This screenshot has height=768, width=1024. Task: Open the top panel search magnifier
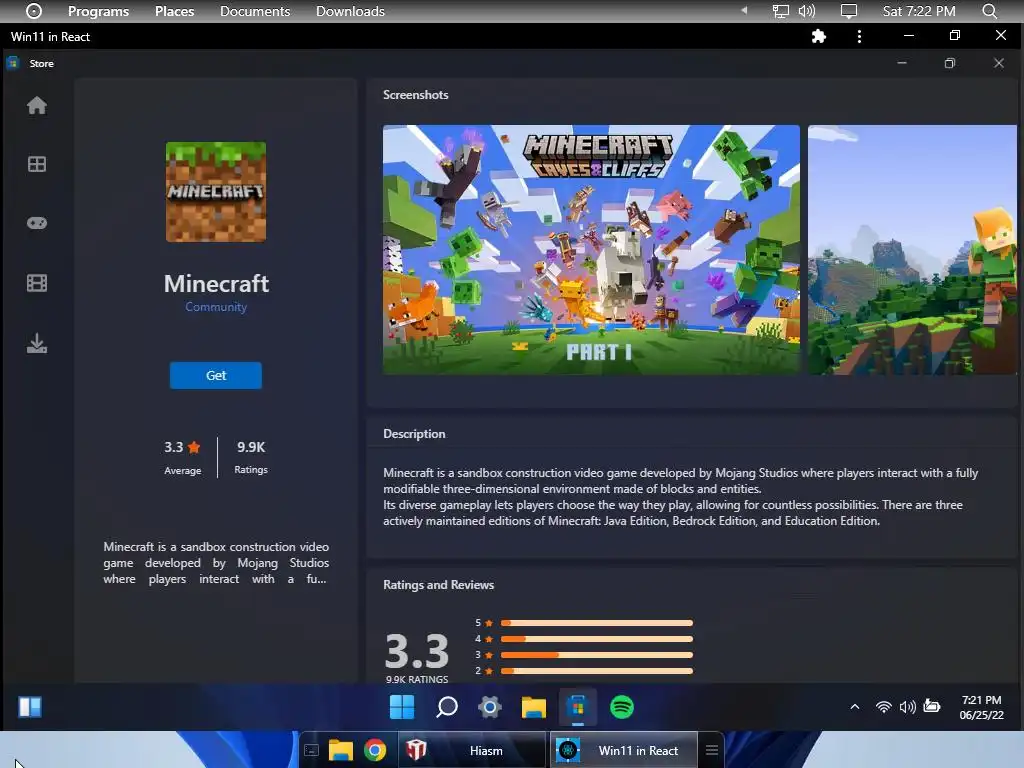989,11
